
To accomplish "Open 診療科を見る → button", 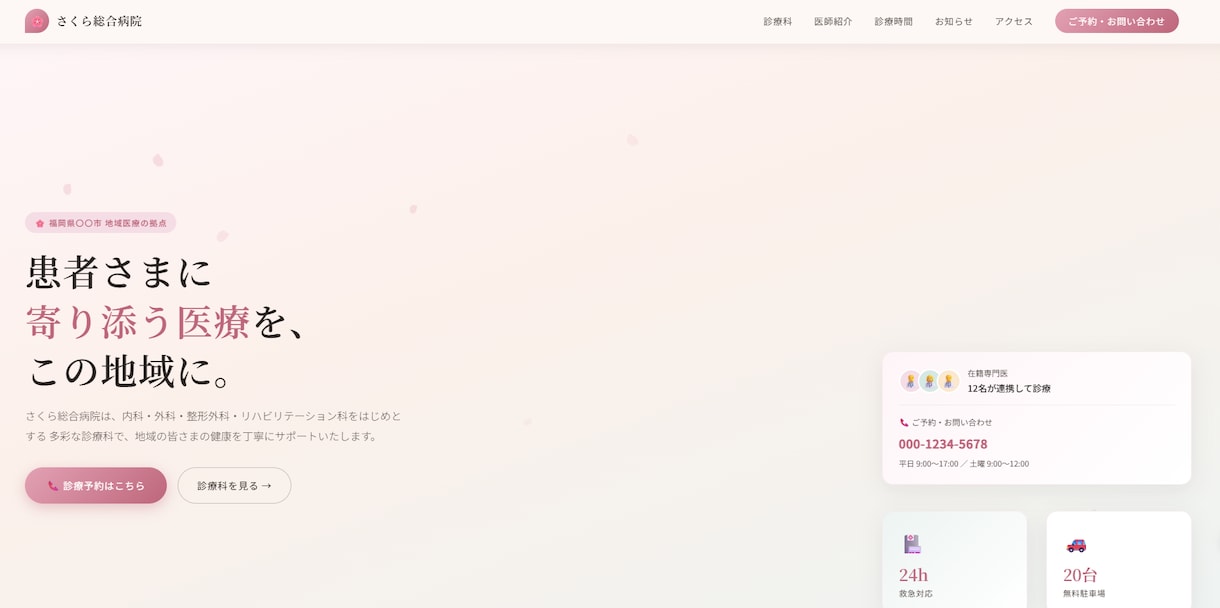I will pyautogui.click(x=234, y=485).
